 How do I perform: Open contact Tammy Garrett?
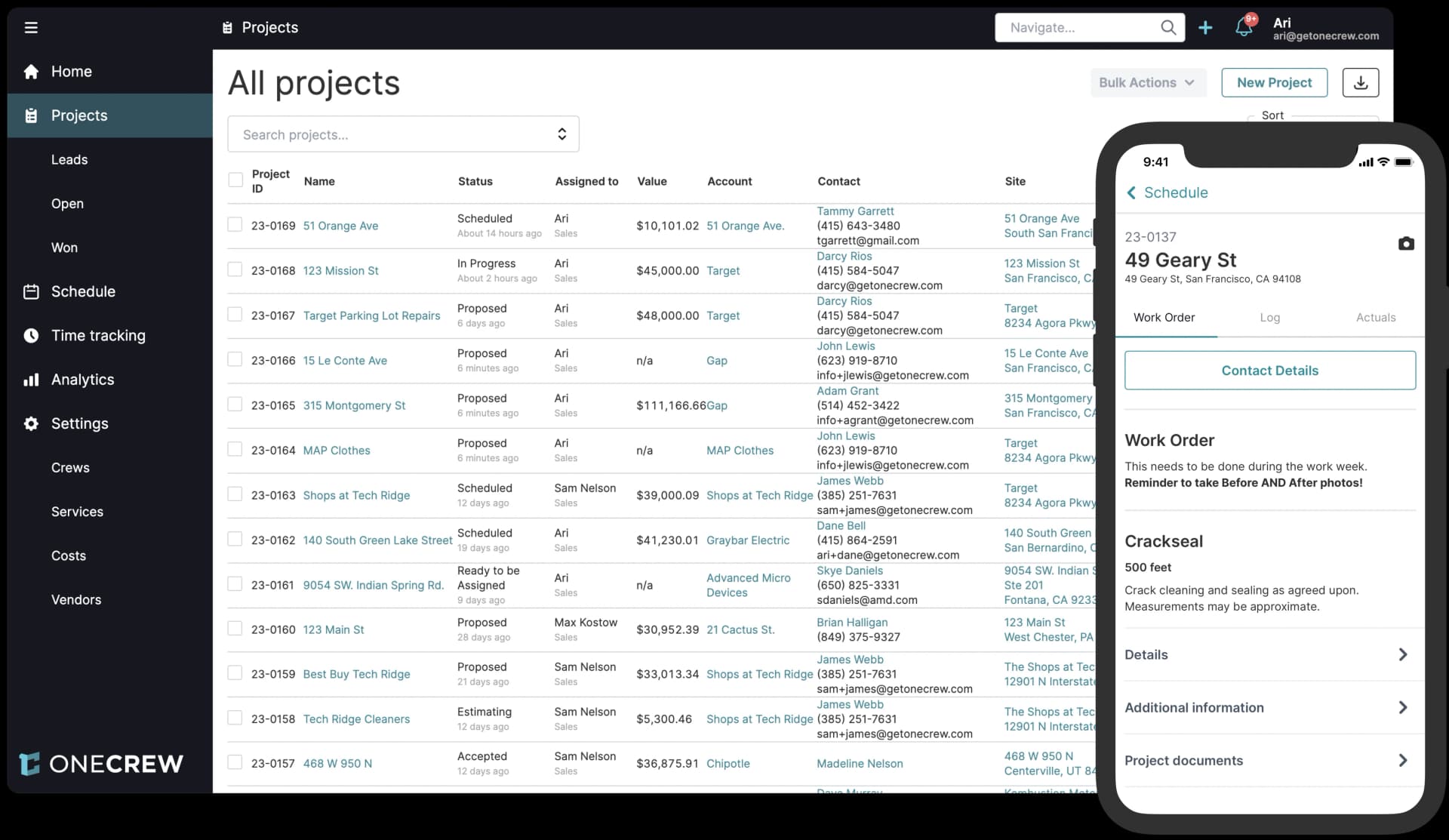pos(855,211)
